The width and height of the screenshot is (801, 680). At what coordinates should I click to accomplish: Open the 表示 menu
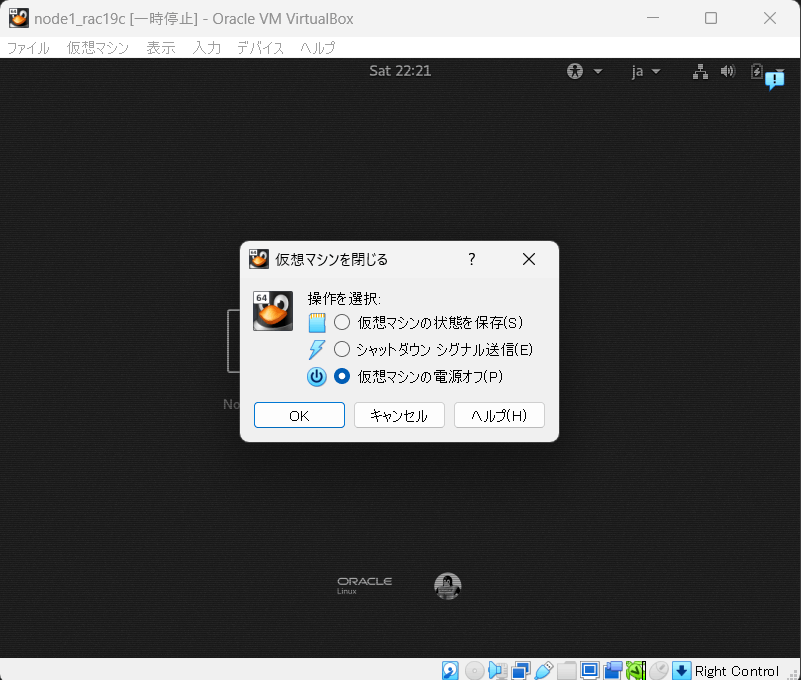[161, 48]
